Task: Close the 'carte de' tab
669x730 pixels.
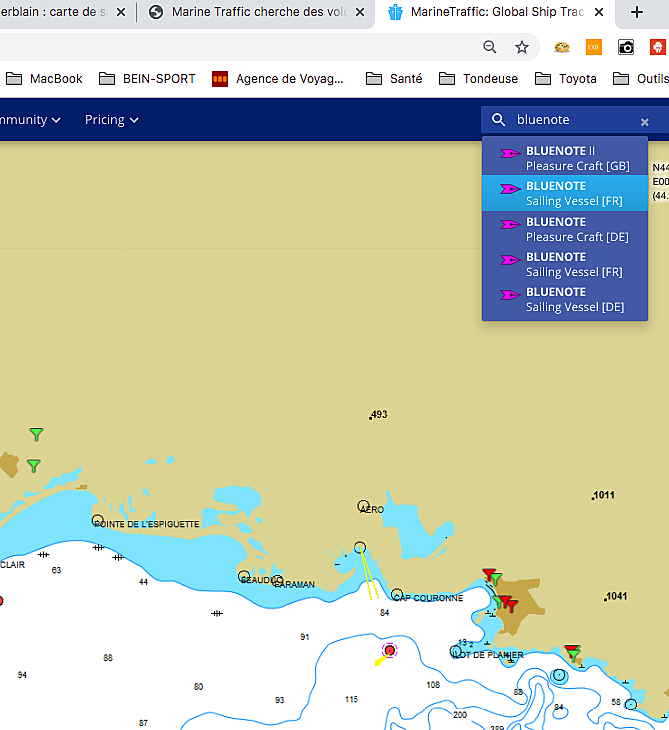Action: (x=121, y=12)
